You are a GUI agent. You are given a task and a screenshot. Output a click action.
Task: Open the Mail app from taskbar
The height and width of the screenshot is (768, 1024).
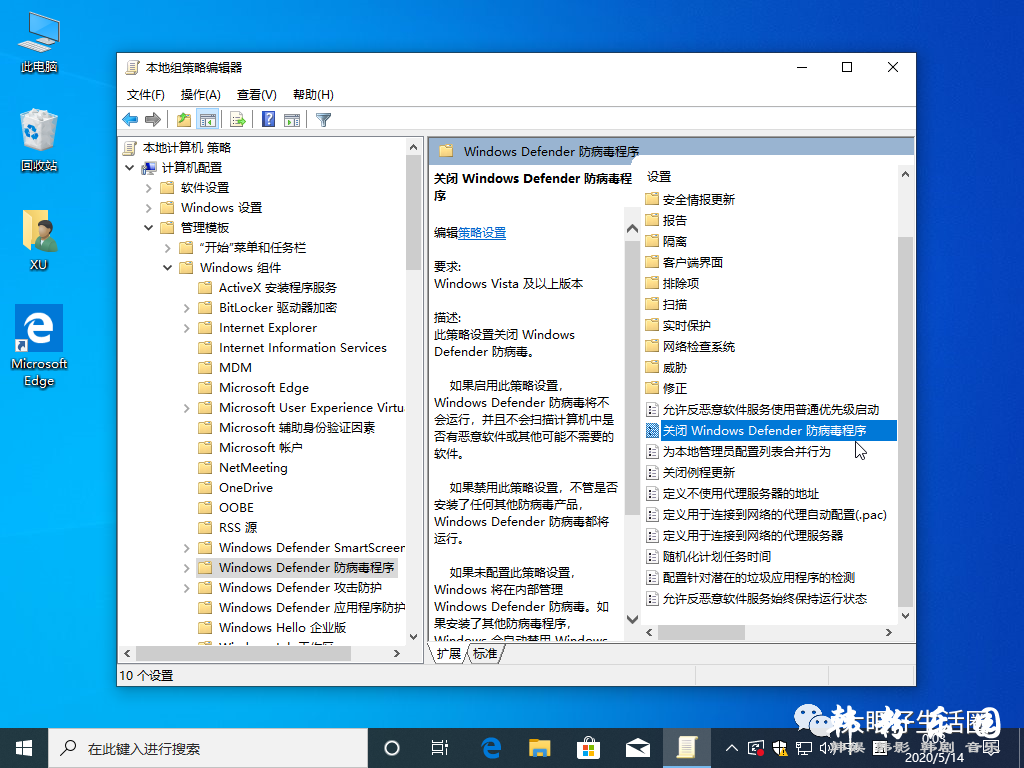(x=637, y=748)
